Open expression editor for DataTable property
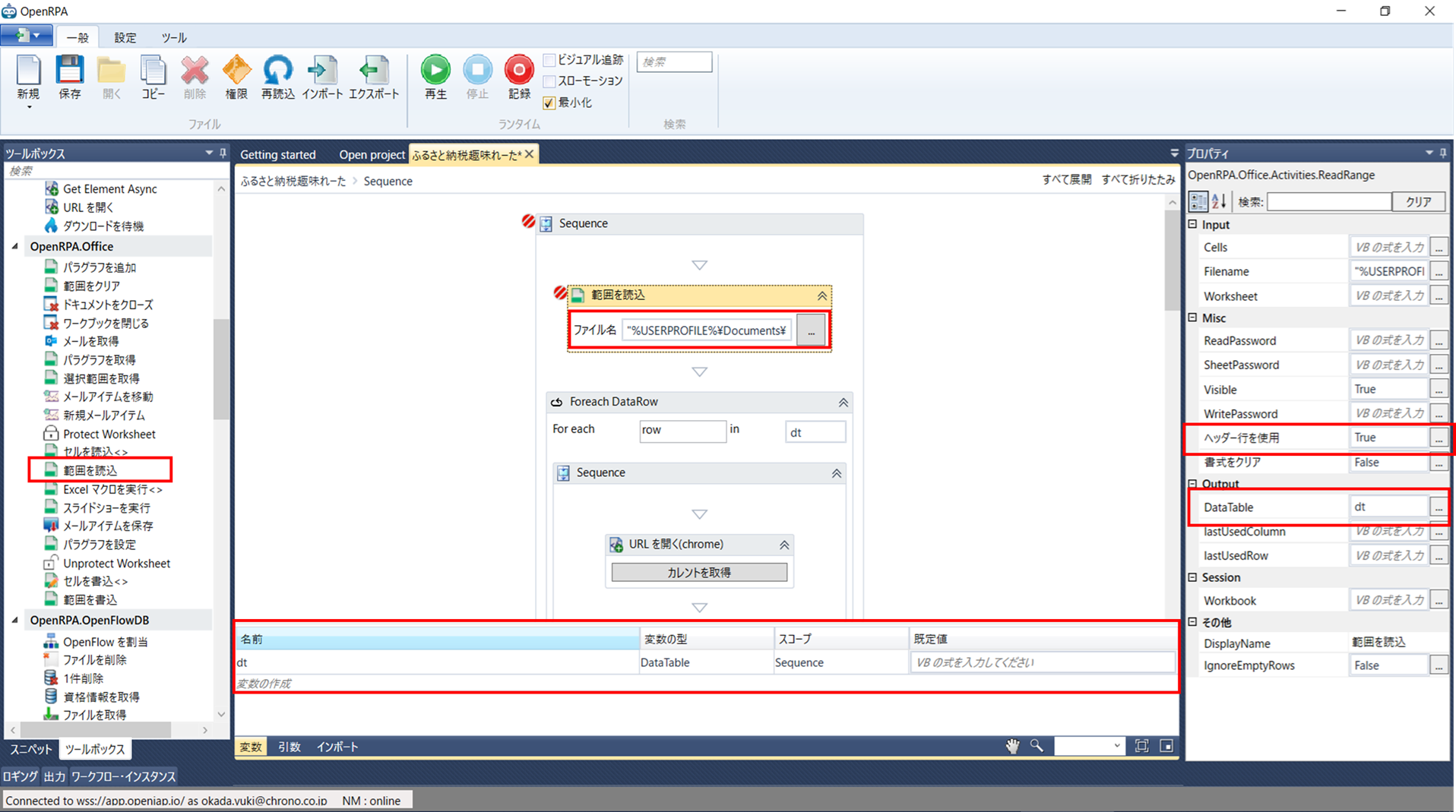The height and width of the screenshot is (812, 1456). pyautogui.click(x=1438, y=507)
